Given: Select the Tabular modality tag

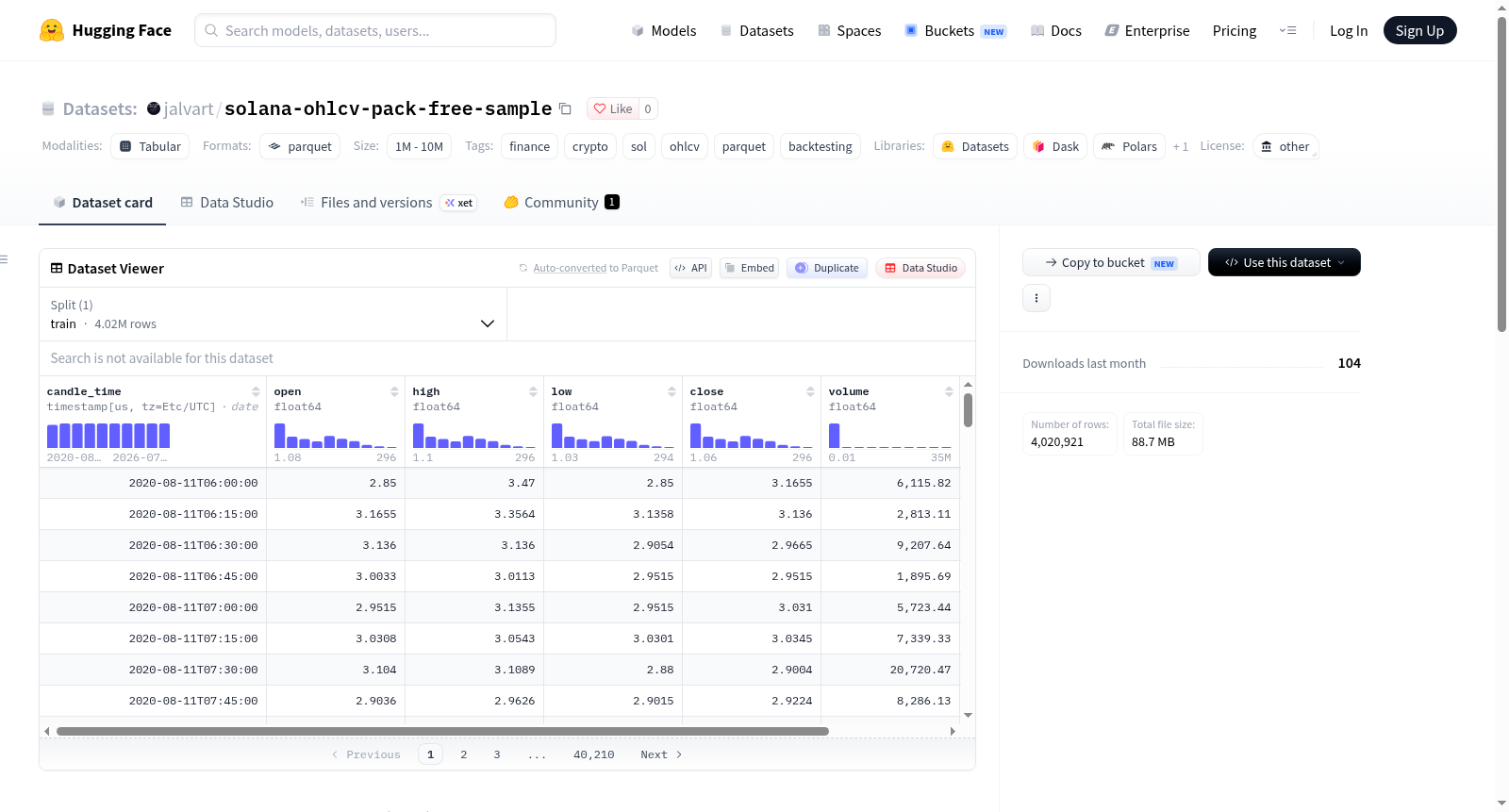Looking at the screenshot, I should coord(150,146).
